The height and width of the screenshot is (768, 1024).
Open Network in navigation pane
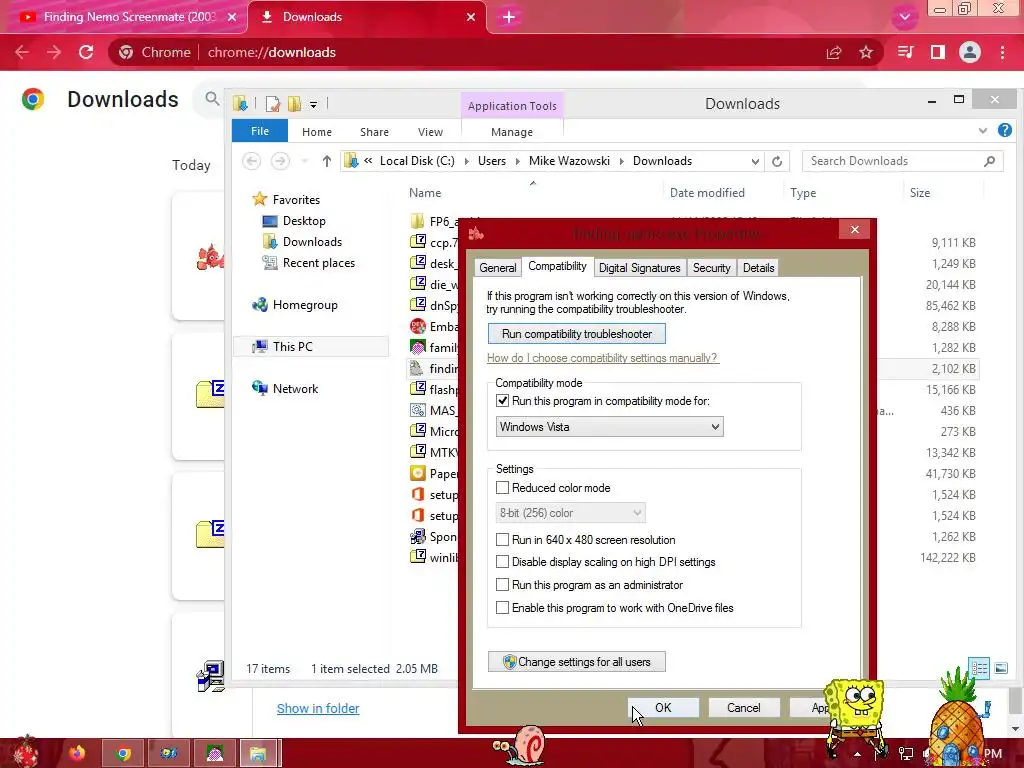(x=295, y=389)
